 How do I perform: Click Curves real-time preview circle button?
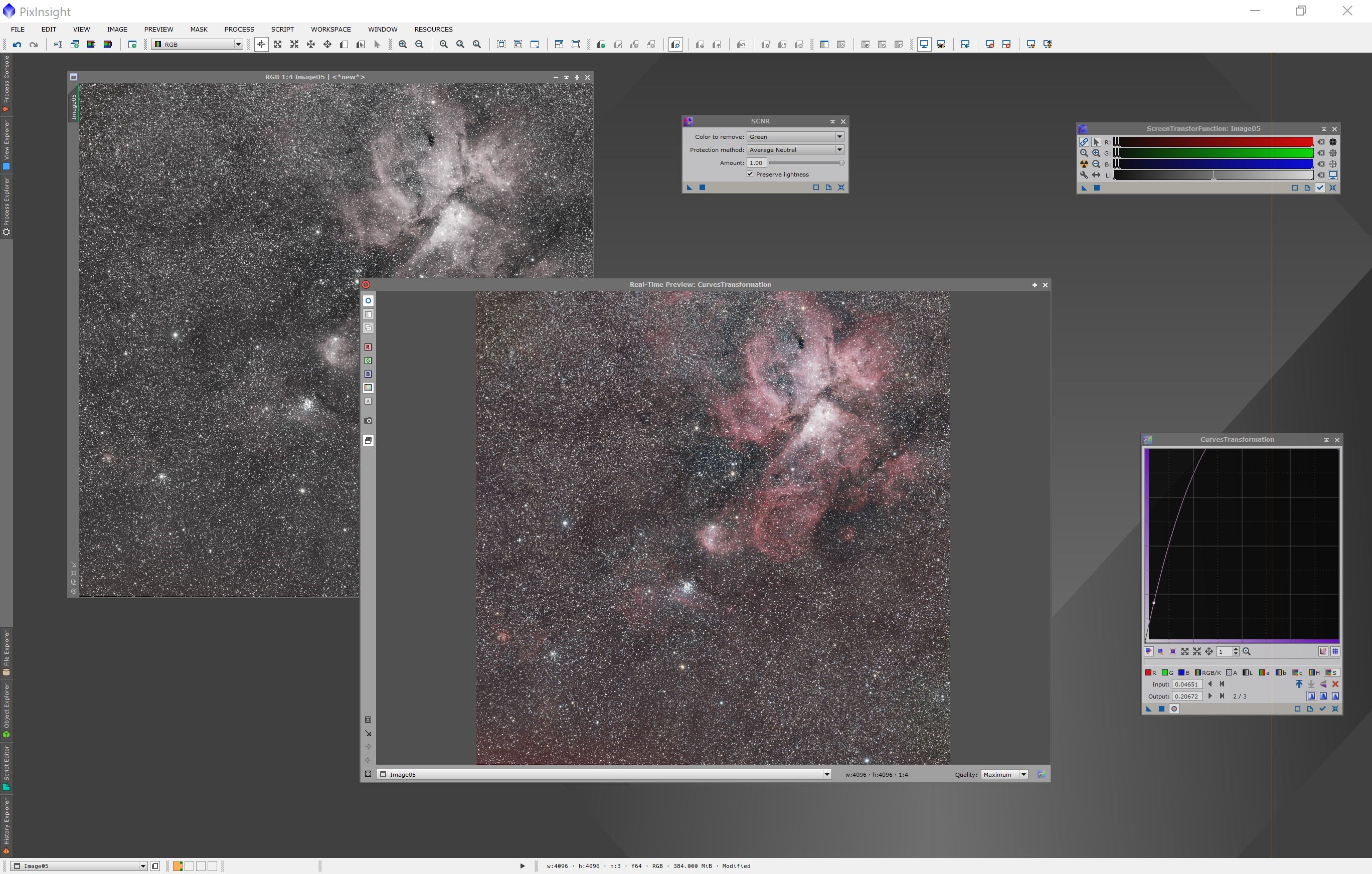coord(1174,710)
